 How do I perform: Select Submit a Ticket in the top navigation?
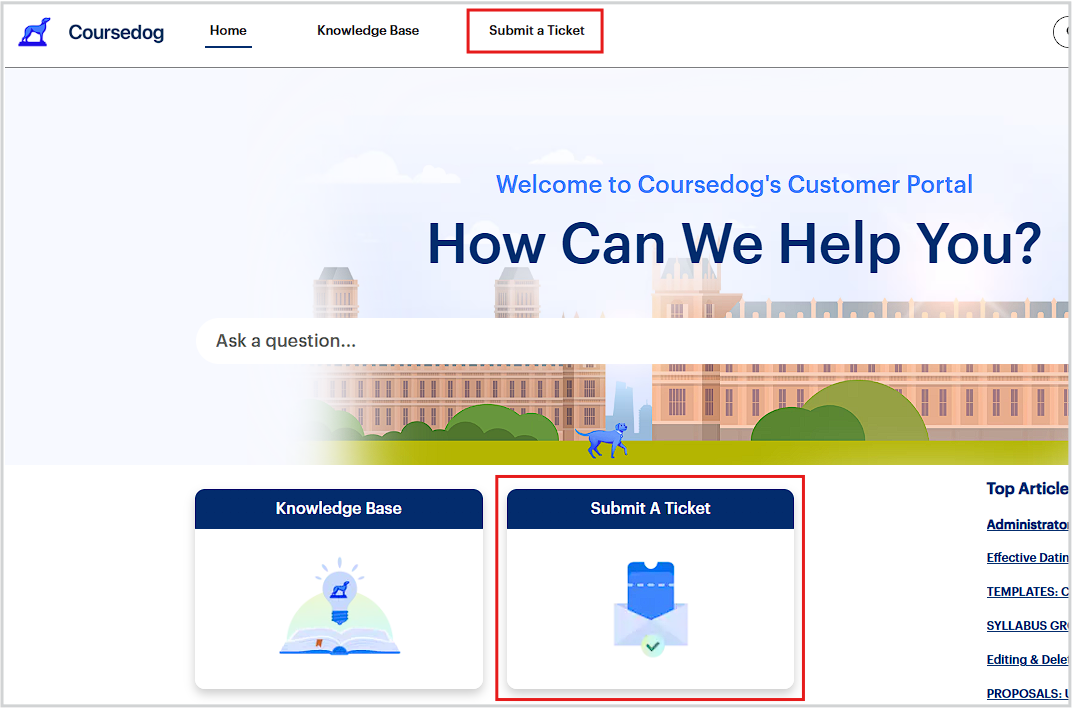coord(537,30)
